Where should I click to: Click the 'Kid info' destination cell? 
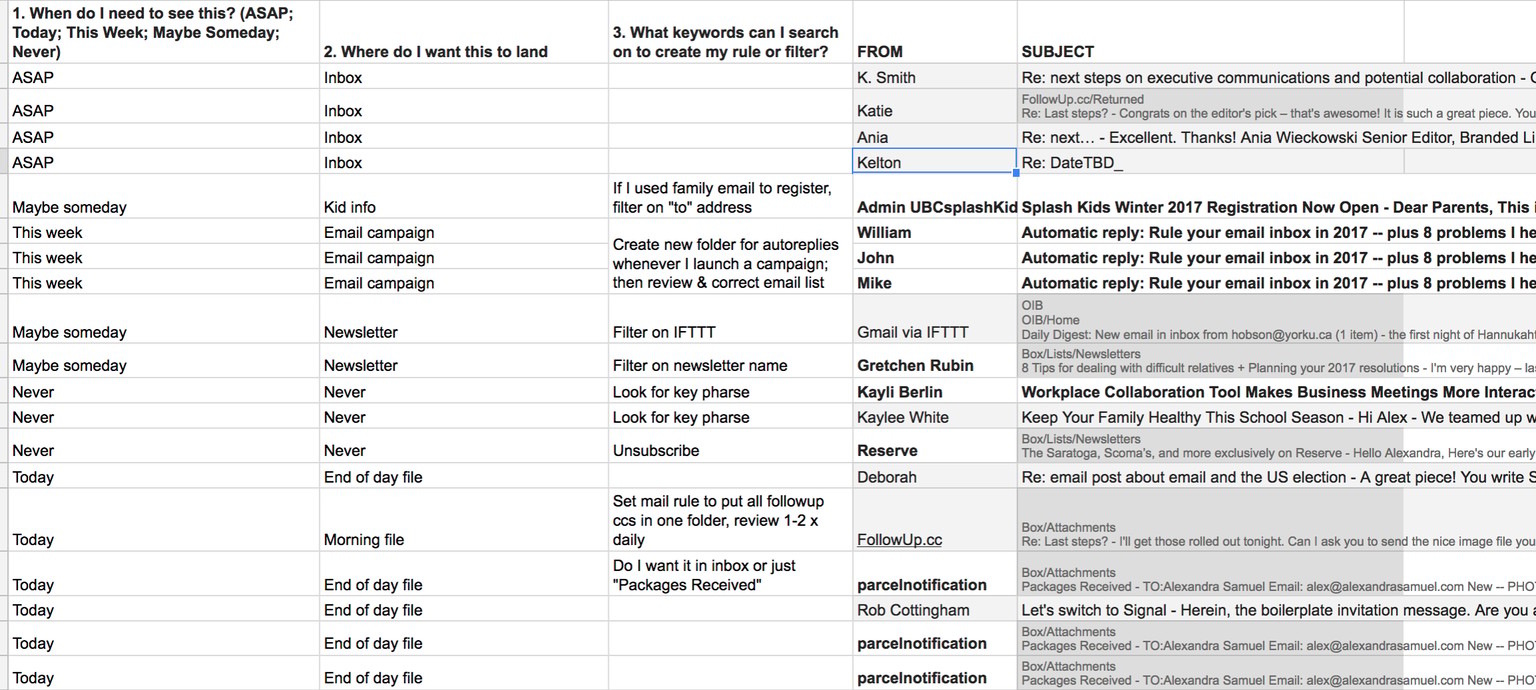coord(464,197)
